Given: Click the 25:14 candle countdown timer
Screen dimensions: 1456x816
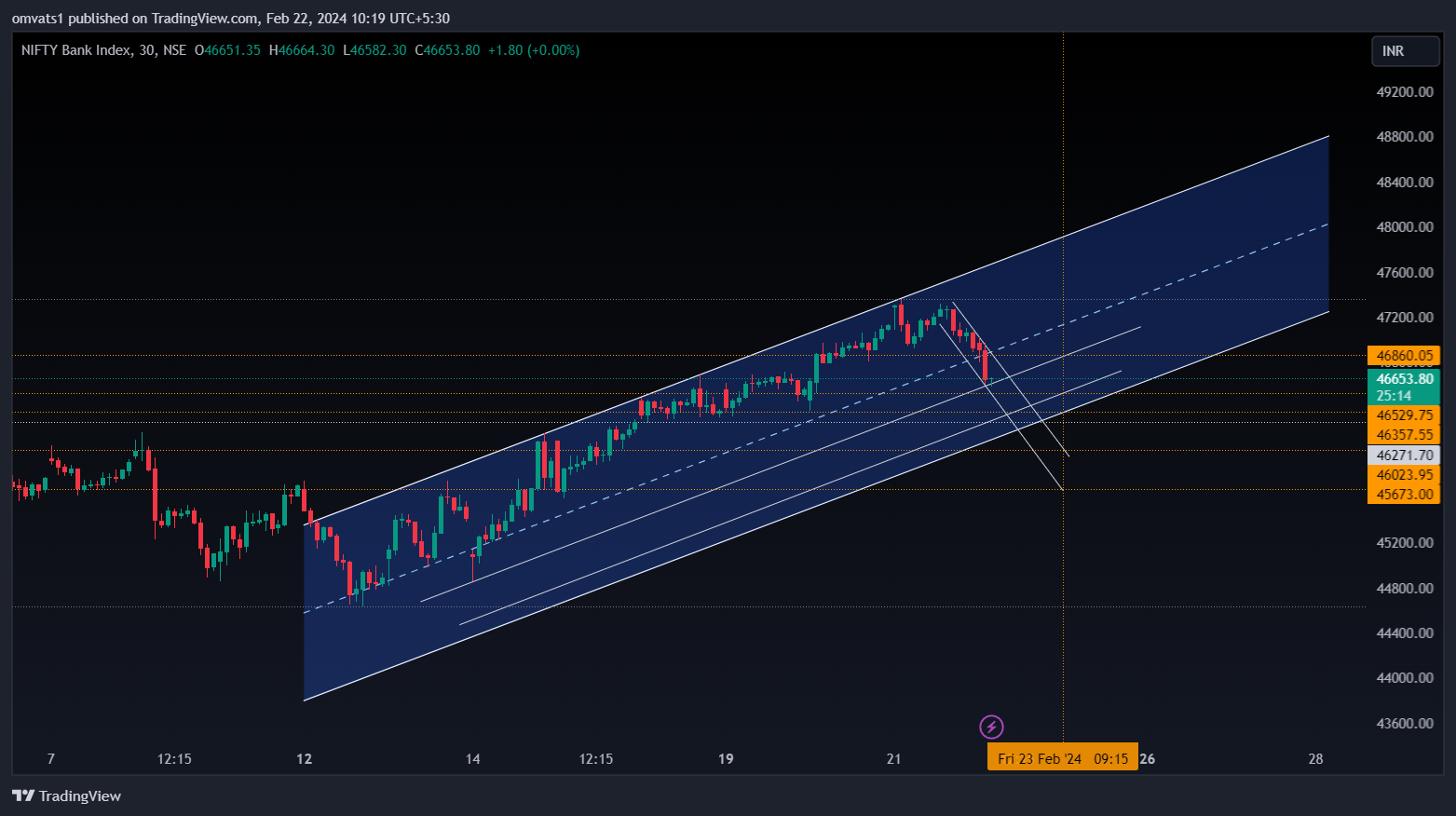Looking at the screenshot, I should coord(1394,396).
